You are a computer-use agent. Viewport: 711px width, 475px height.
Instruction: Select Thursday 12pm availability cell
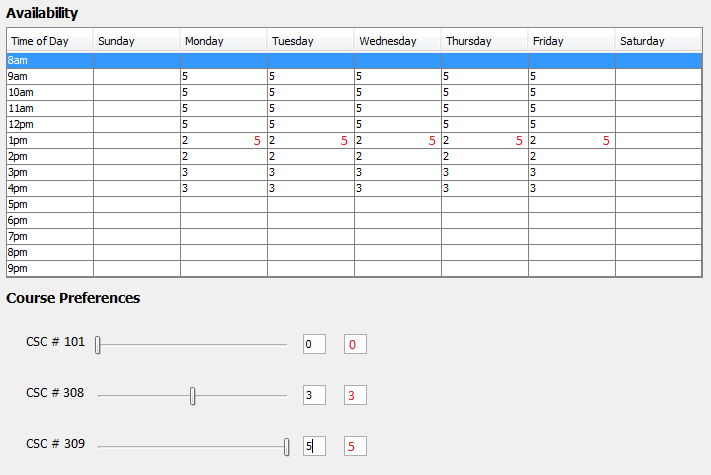[484, 124]
